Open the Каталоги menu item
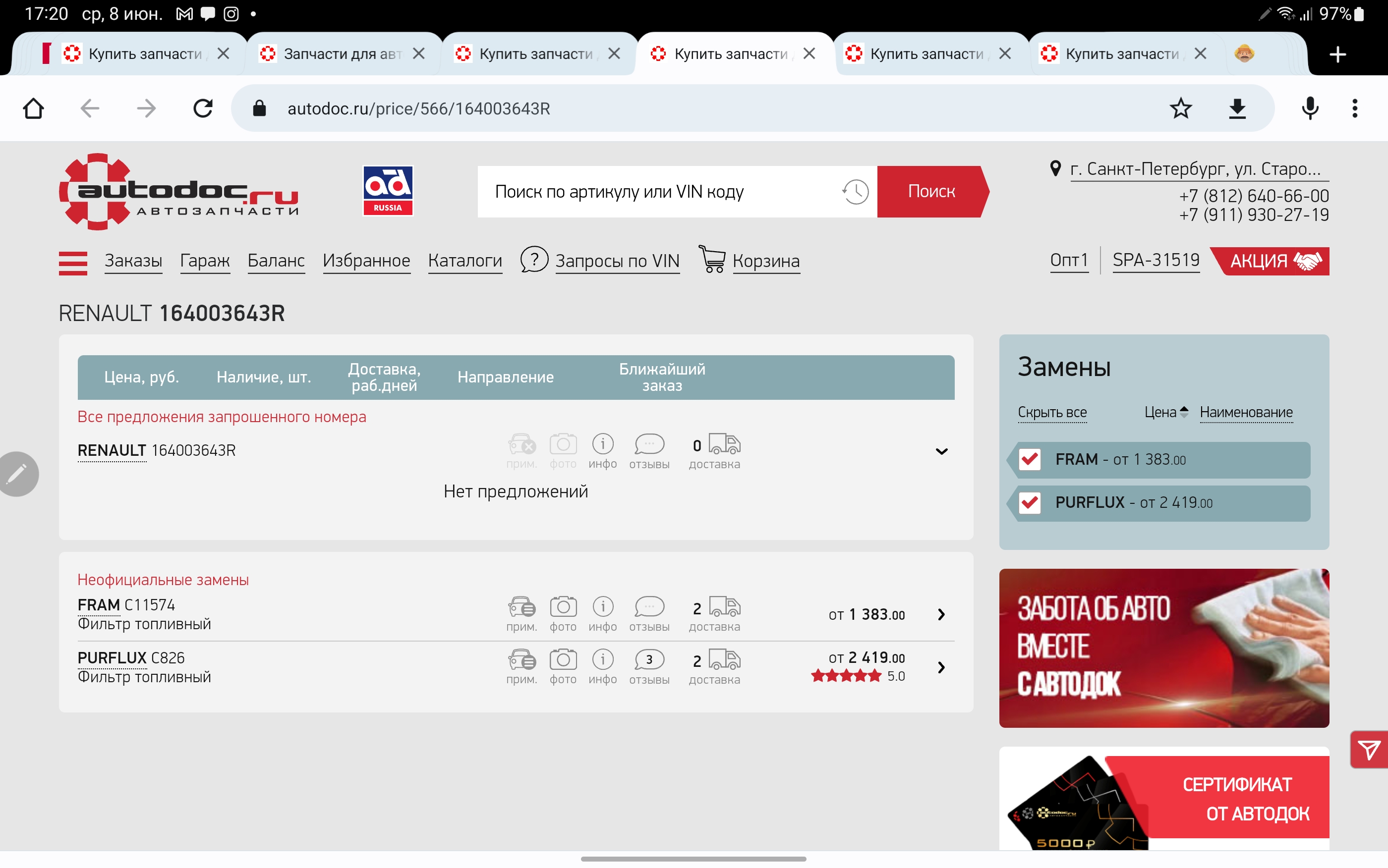This screenshot has width=1388, height=868. click(465, 261)
